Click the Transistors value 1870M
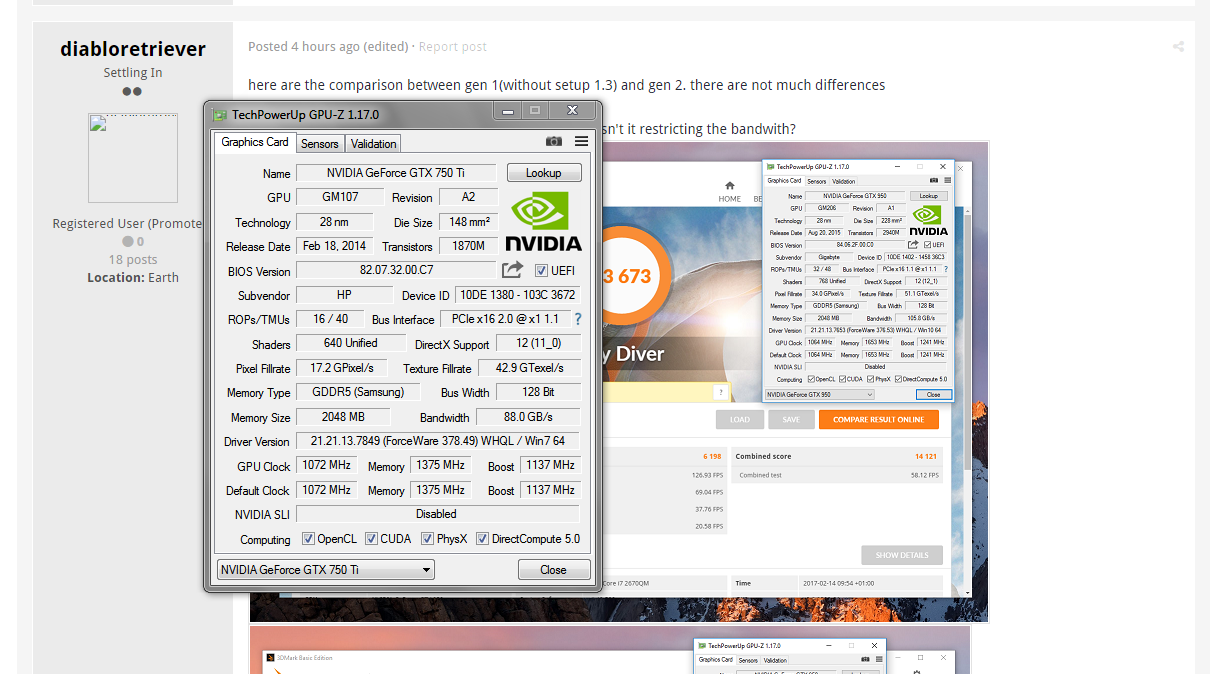 [468, 246]
